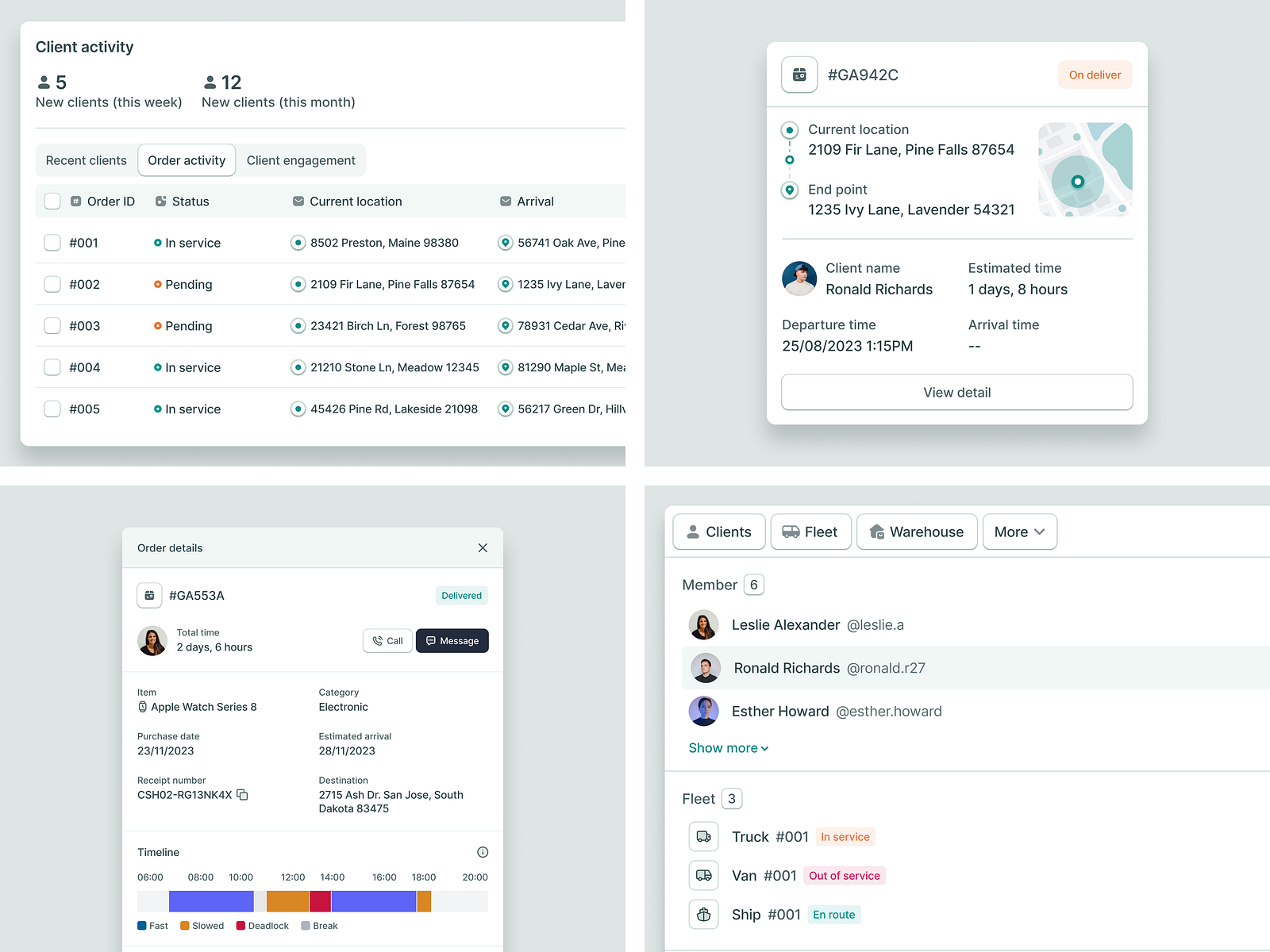
Task: Click the Fleet truck icon in the toolbar
Action: [x=792, y=532]
